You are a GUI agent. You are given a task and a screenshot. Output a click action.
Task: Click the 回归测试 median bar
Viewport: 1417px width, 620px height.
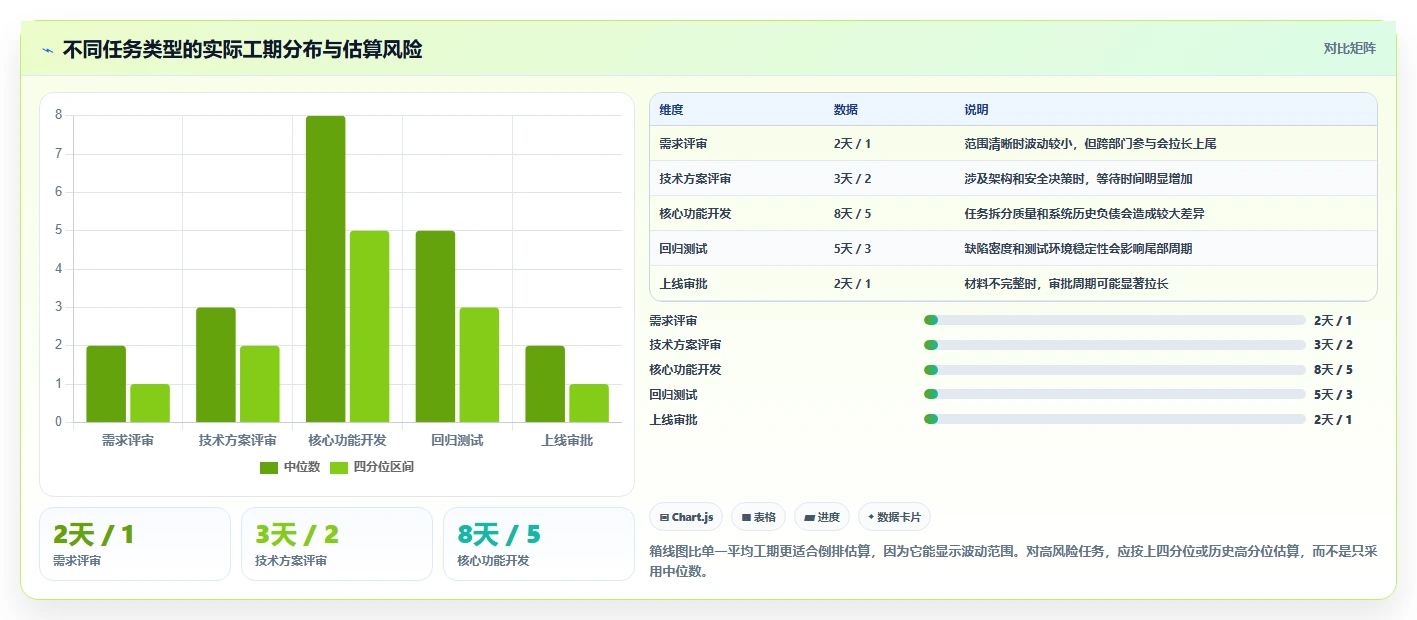(x=435, y=326)
